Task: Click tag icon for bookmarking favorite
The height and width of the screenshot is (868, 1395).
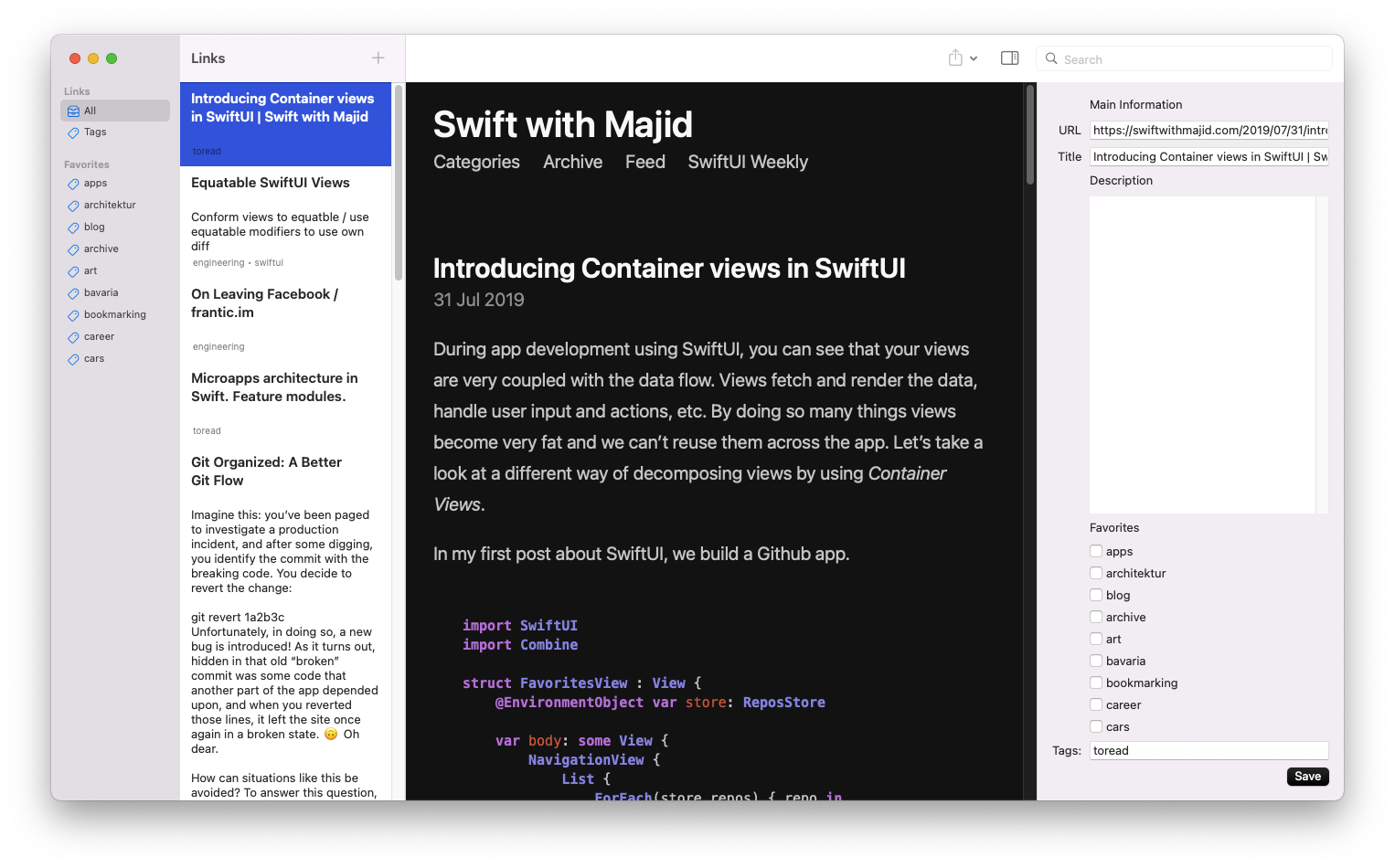Action: click(x=73, y=315)
